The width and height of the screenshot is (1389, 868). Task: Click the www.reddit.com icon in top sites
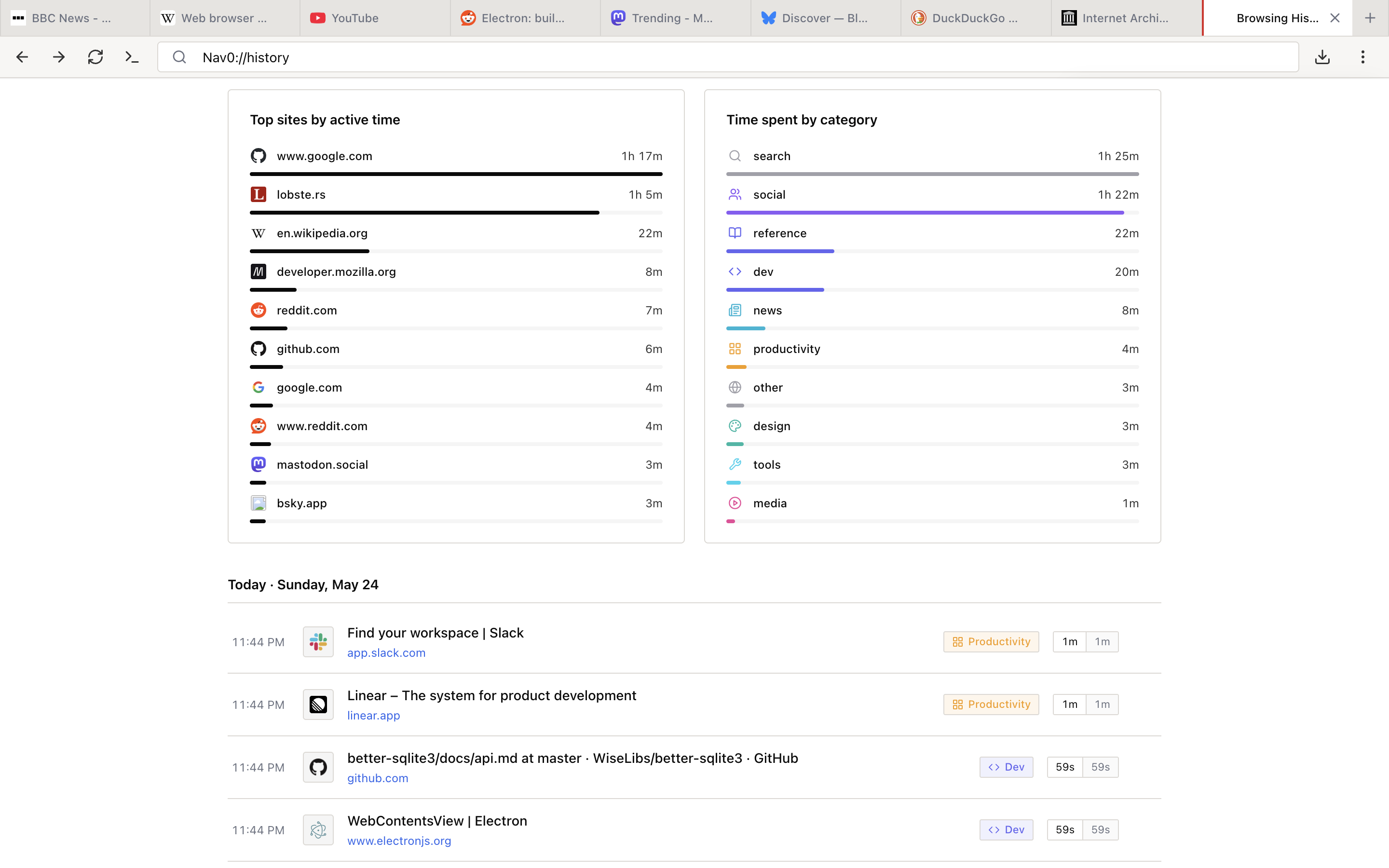point(259,426)
